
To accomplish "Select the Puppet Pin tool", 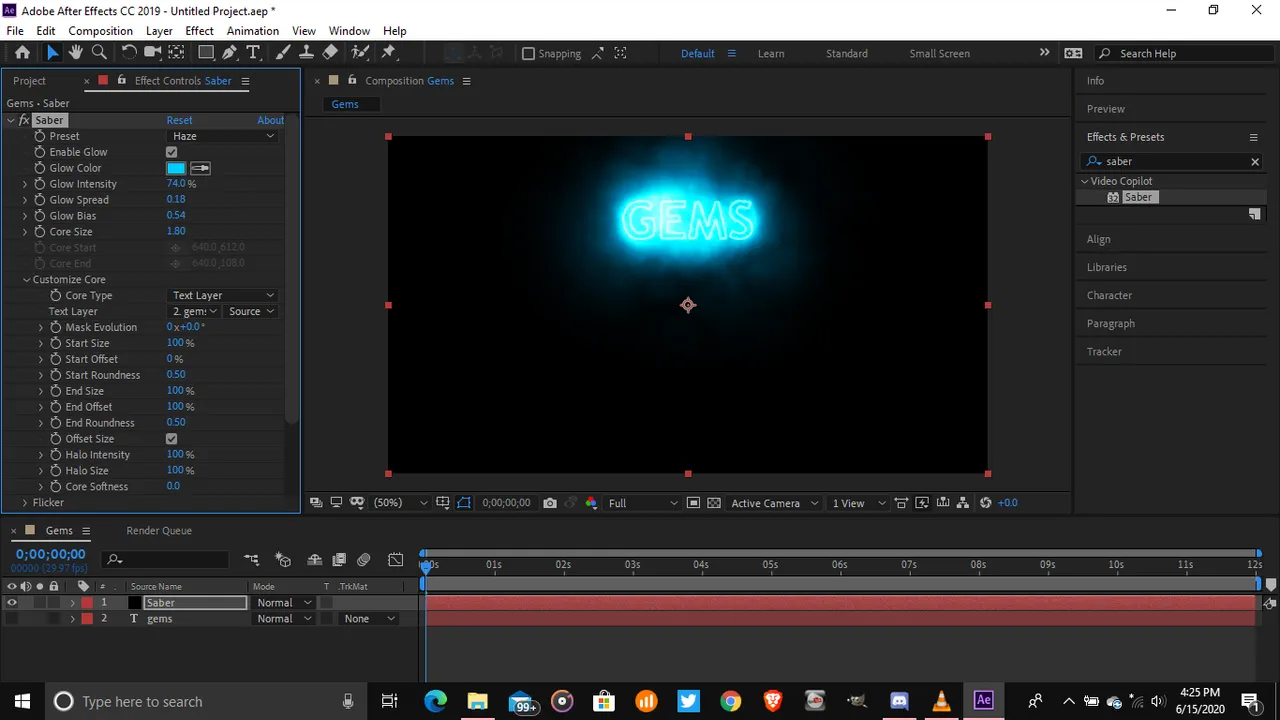I will coord(389,53).
